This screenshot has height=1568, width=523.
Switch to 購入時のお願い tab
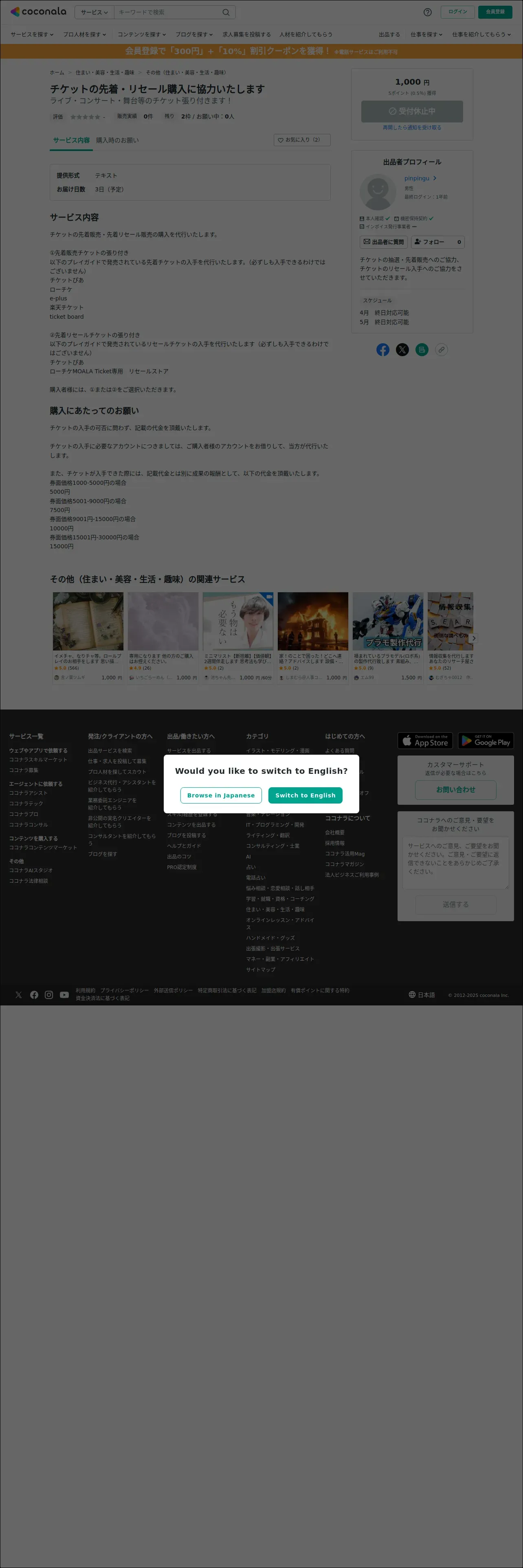(117, 140)
